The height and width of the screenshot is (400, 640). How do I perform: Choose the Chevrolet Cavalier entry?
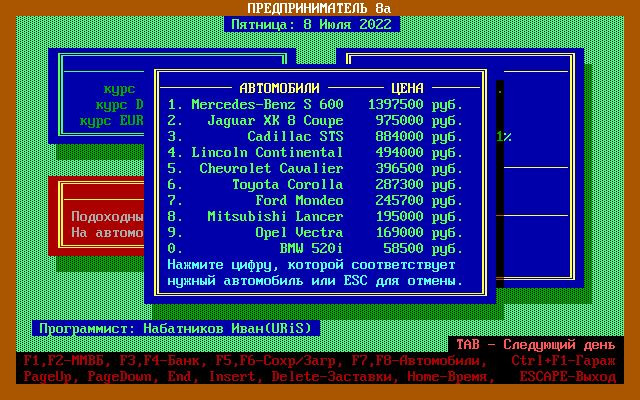point(315,169)
